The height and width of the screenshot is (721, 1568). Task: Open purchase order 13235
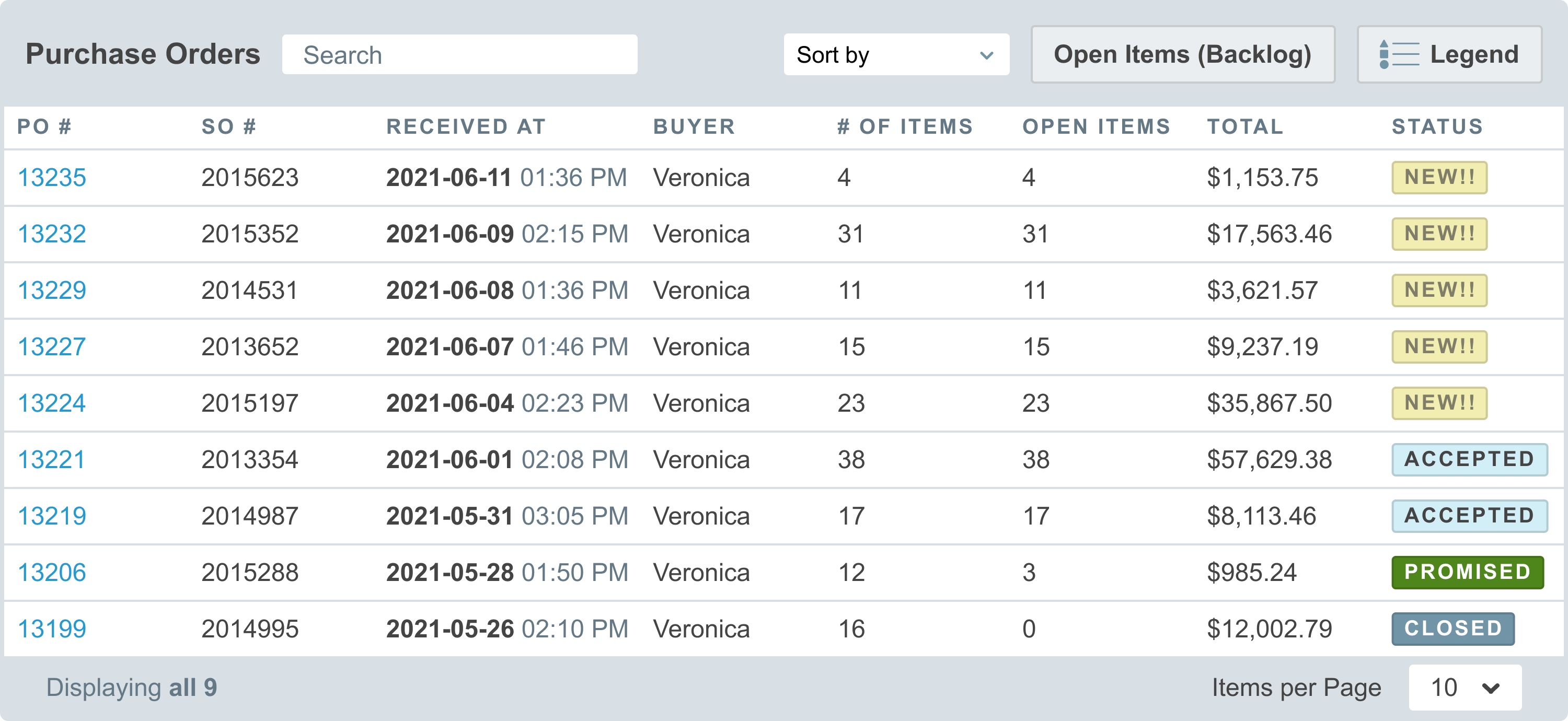pyautogui.click(x=52, y=178)
